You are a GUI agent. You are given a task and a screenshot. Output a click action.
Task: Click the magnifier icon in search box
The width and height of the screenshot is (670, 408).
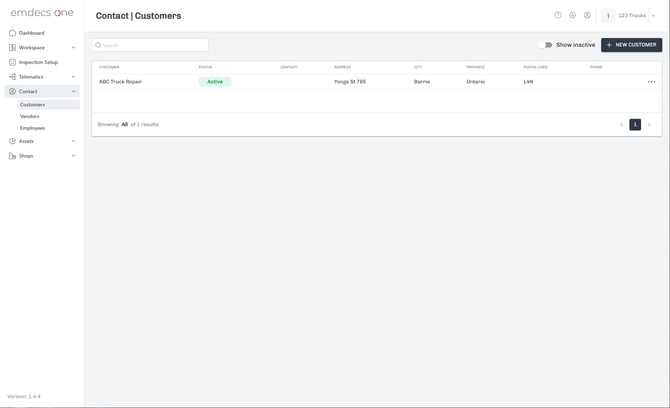click(x=98, y=45)
